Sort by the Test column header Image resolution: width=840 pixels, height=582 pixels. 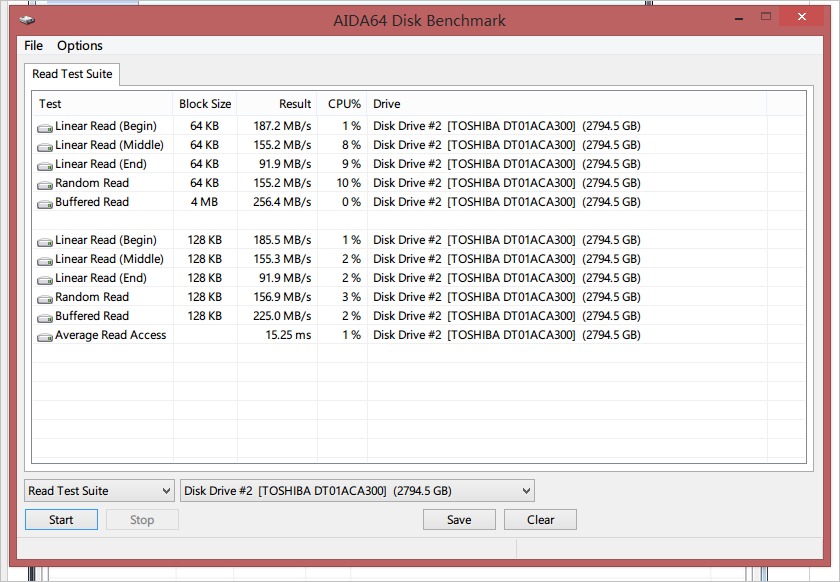click(102, 104)
